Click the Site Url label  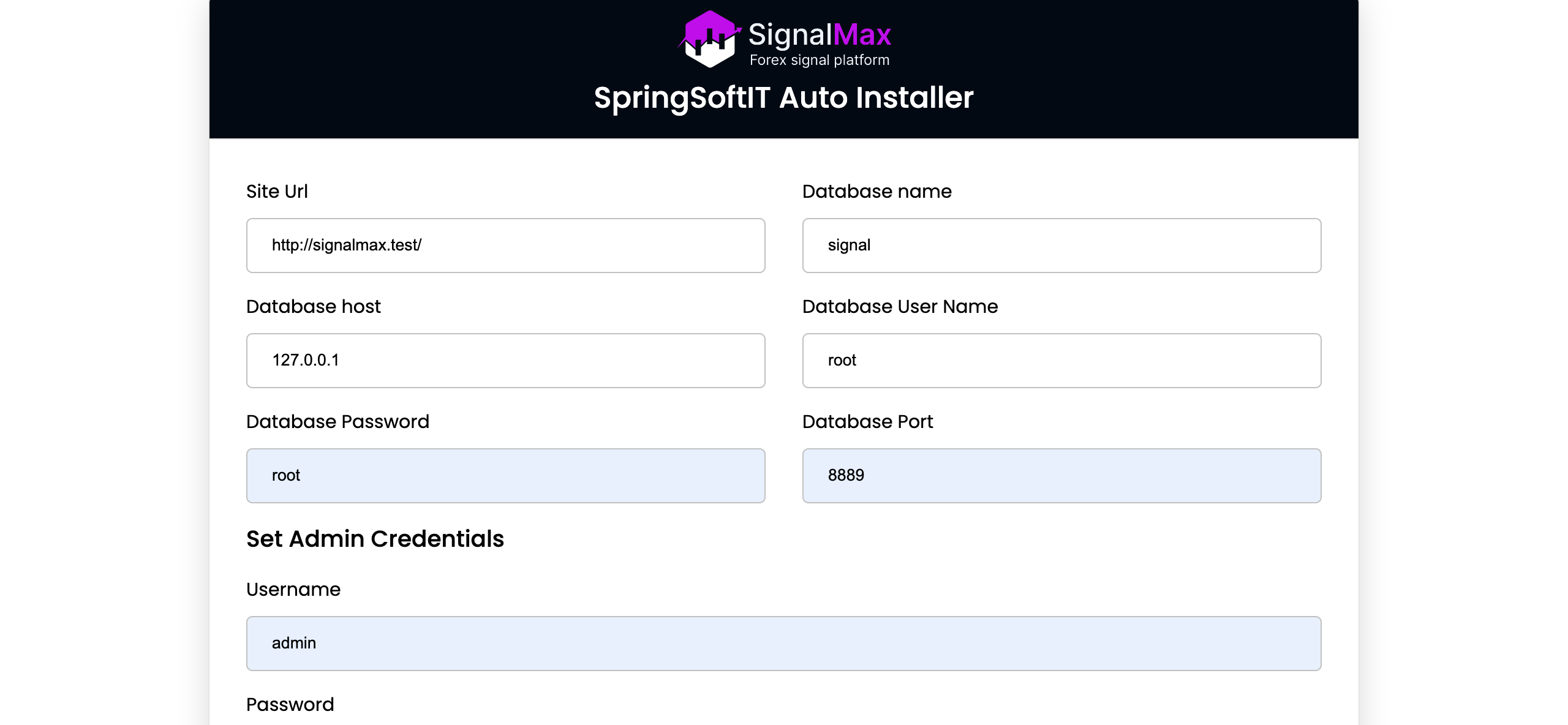click(x=277, y=192)
